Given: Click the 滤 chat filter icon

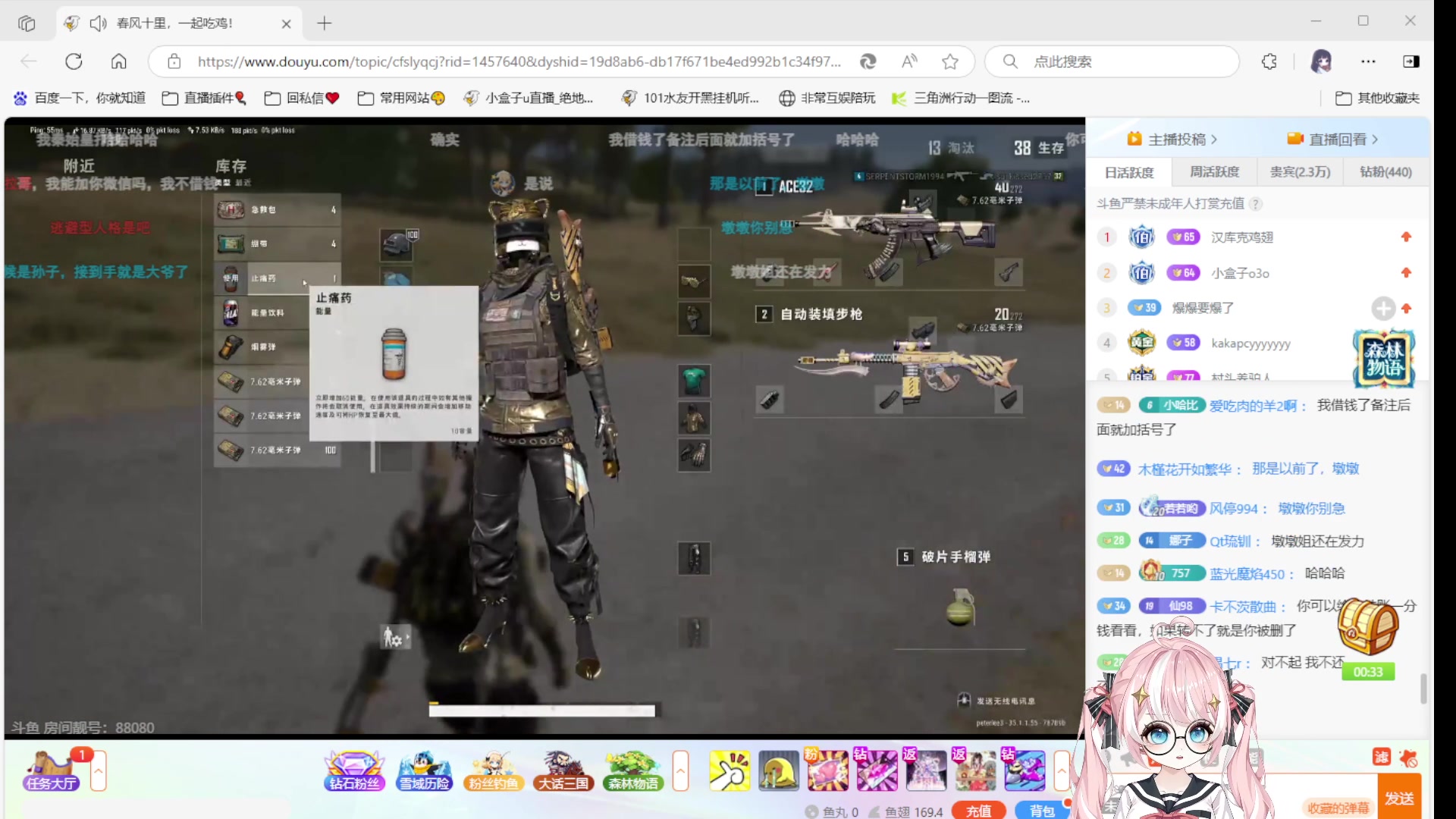Looking at the screenshot, I should click(x=1382, y=757).
